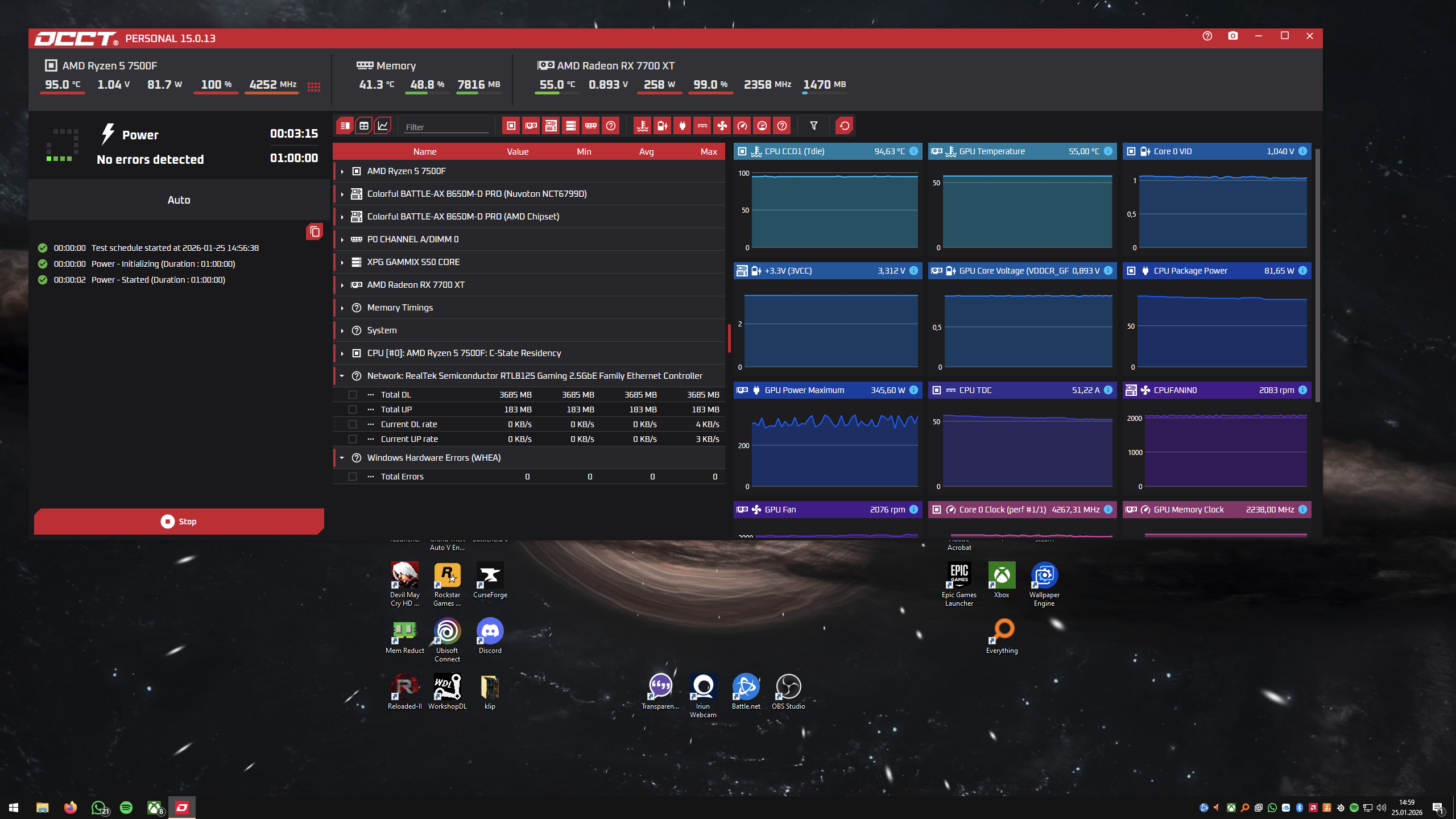The image size is (1456, 819).
Task: Open the Windows Start menu
Action: (14, 808)
